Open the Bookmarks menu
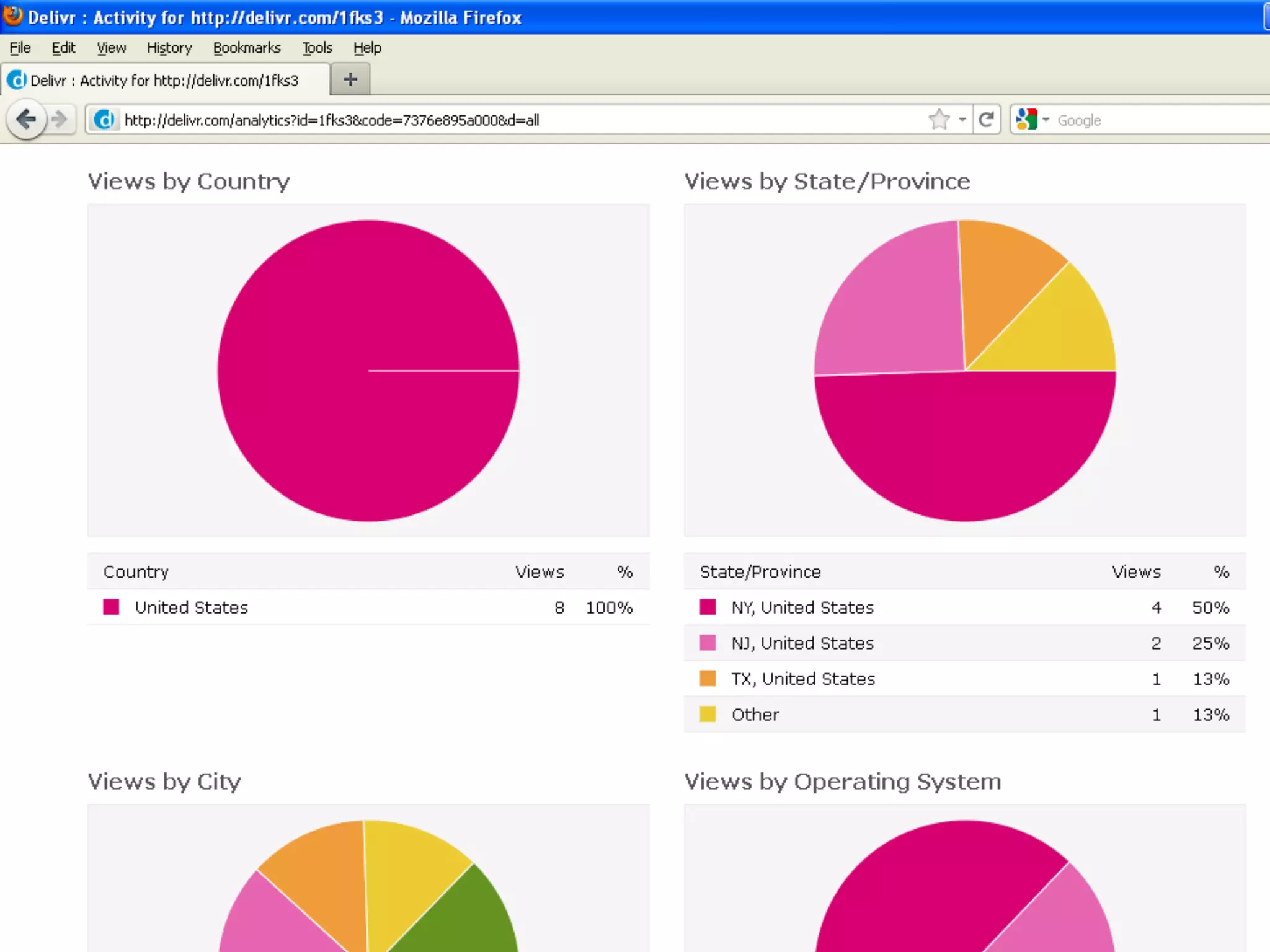Viewport: 1270px width, 952px height. 247,48
